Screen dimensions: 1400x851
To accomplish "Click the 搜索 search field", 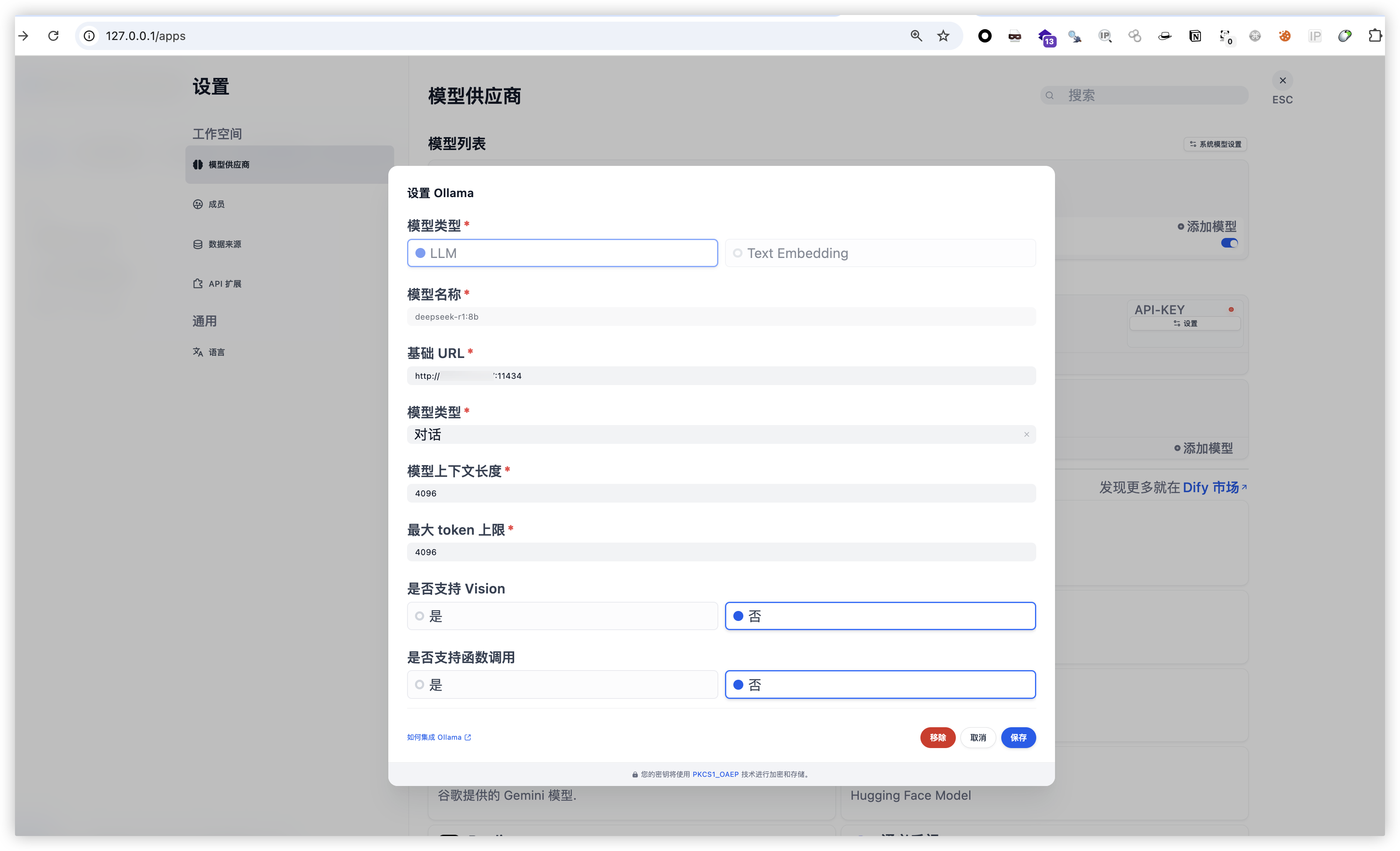I will [x=1144, y=95].
